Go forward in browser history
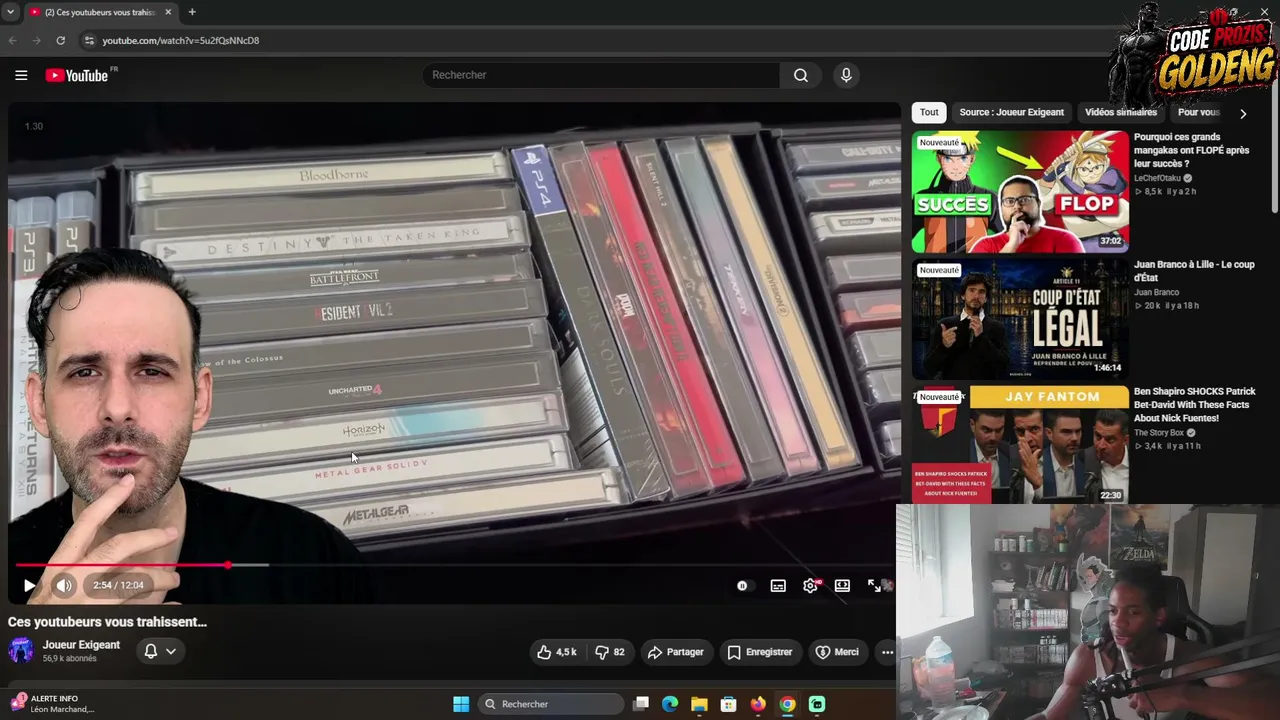 coord(36,40)
